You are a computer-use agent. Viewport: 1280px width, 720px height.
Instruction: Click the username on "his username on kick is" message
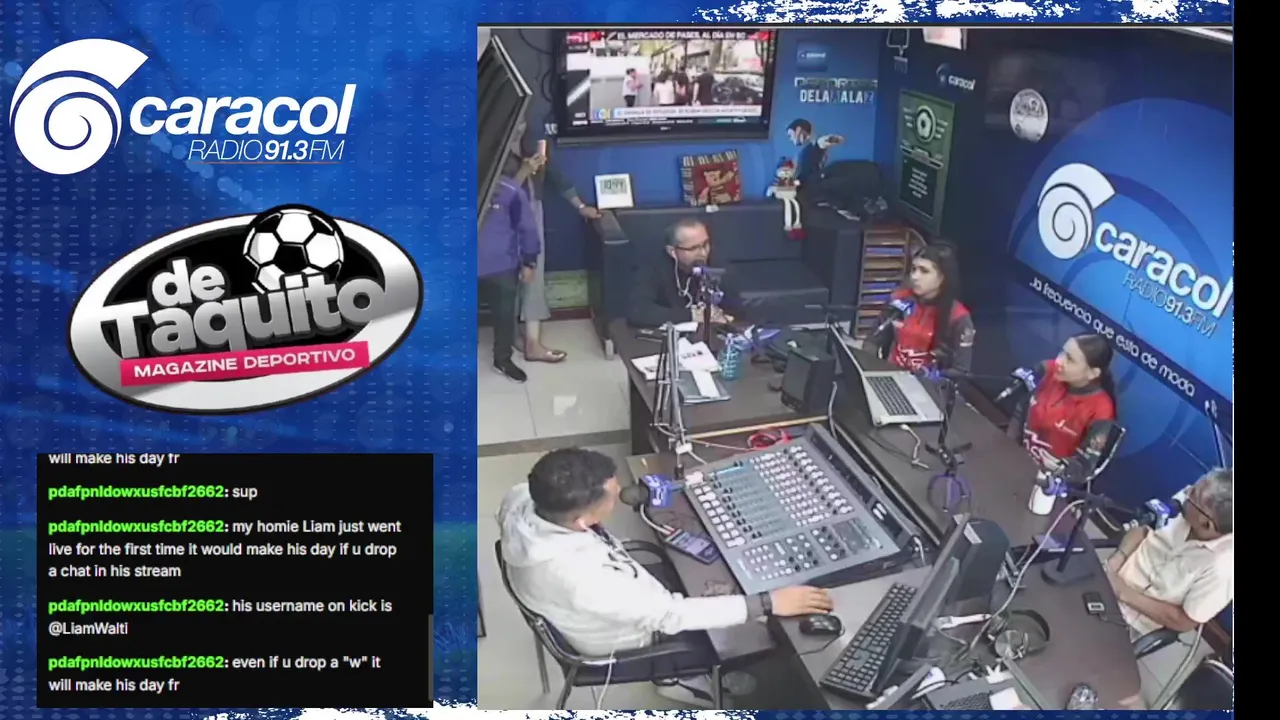pyautogui.click(x=137, y=606)
